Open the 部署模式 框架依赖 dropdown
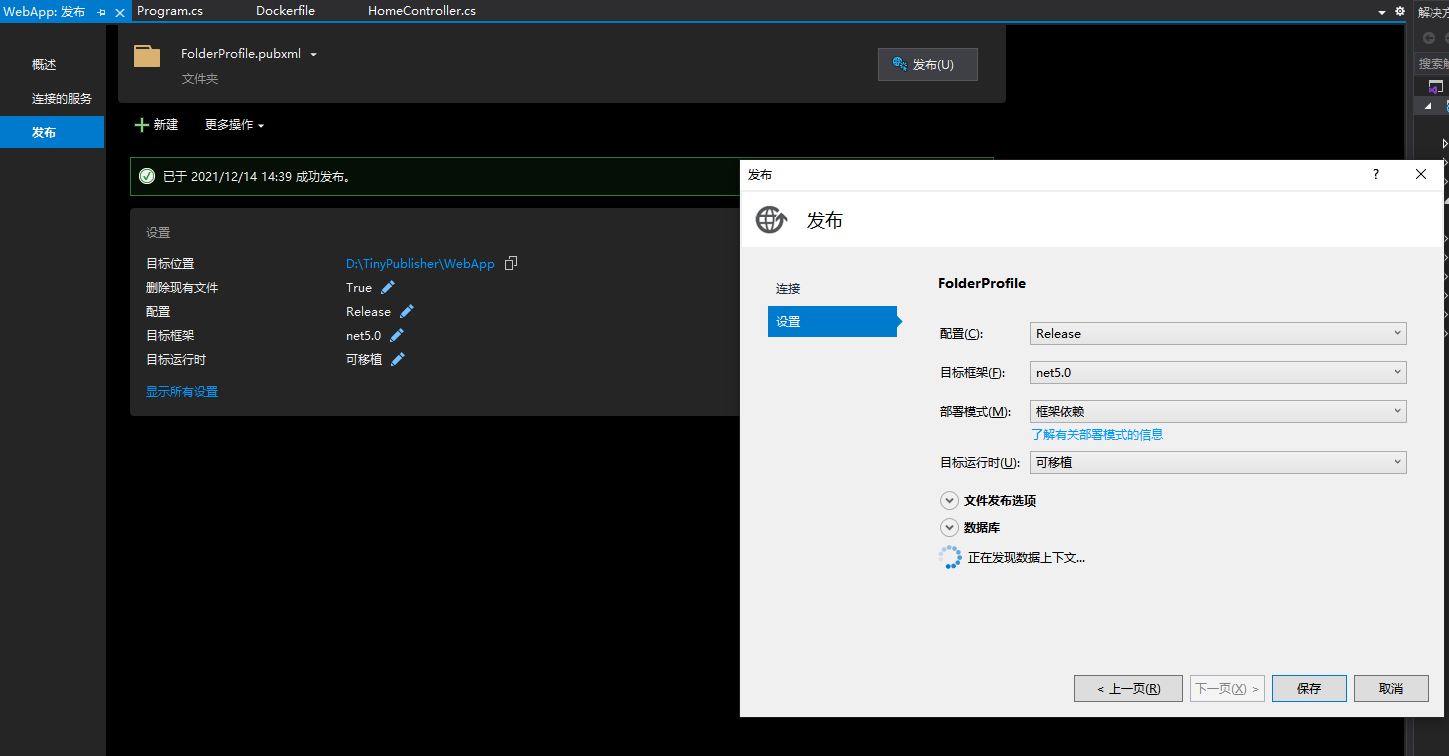This screenshot has width=1449, height=756. point(1217,411)
